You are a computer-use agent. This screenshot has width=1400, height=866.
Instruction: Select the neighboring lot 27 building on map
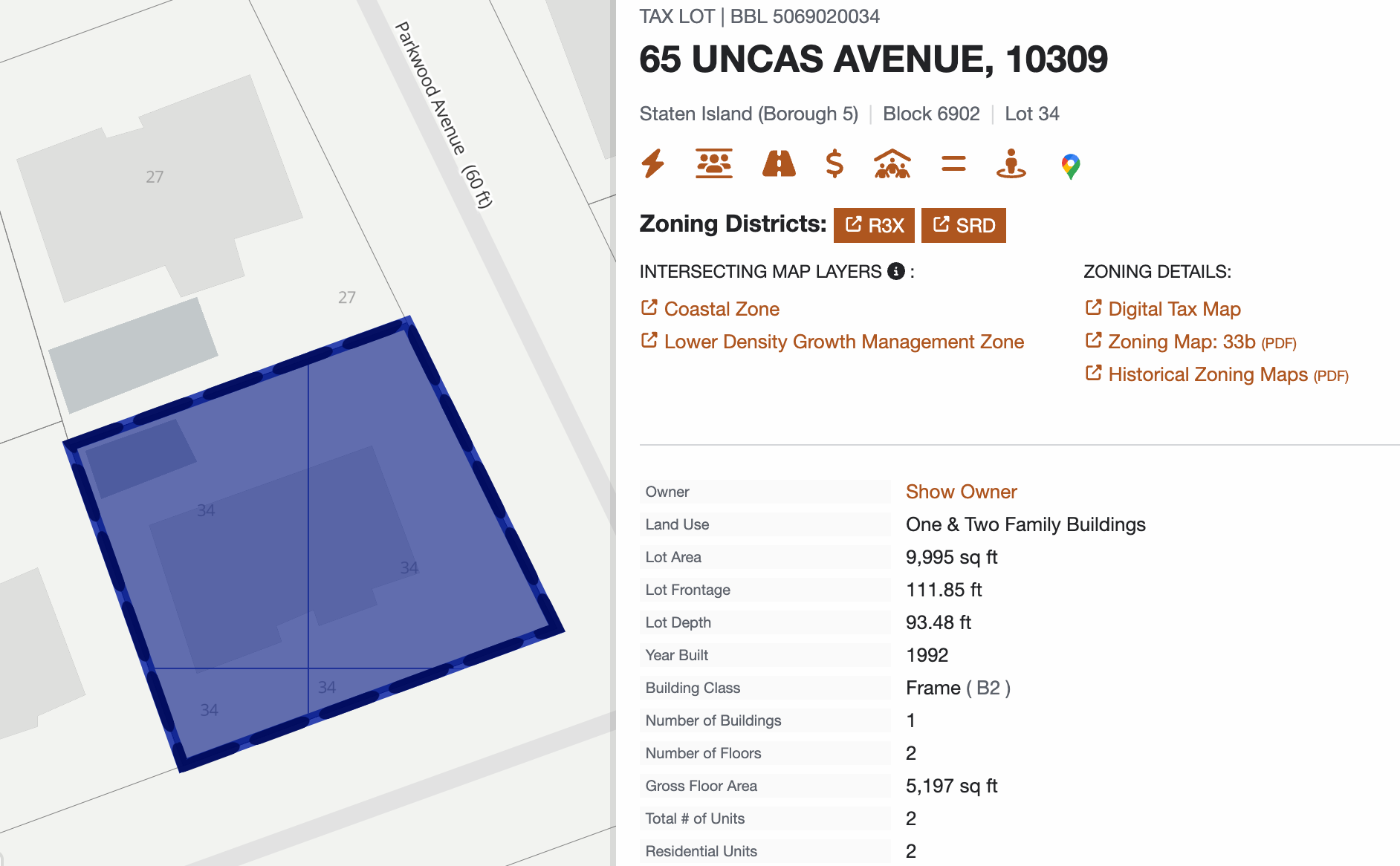156,186
